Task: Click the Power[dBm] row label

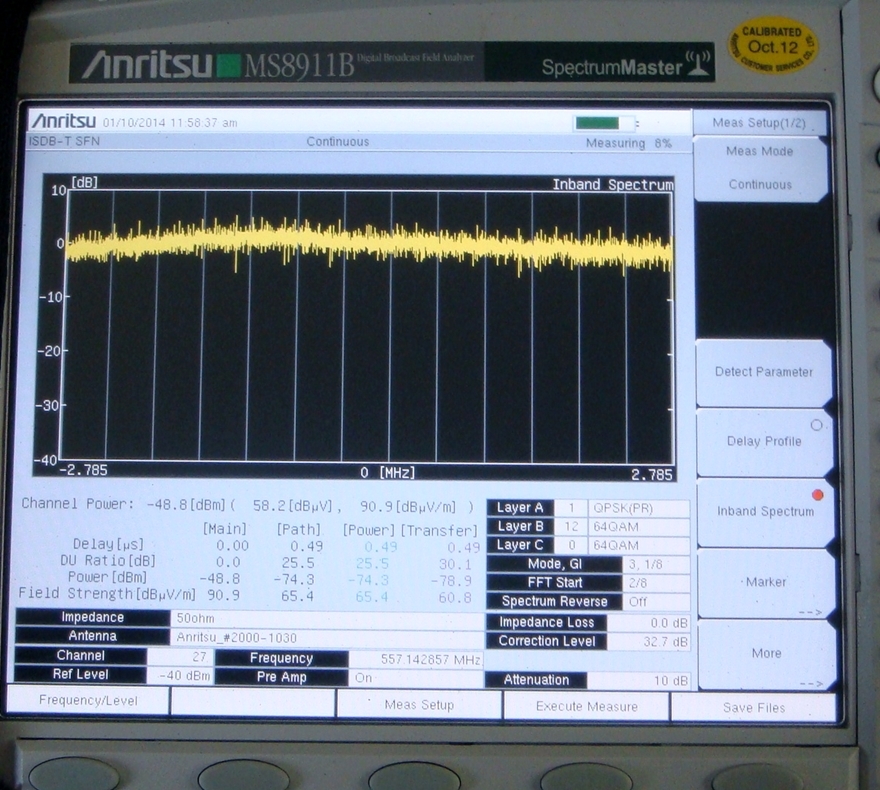Action: (x=107, y=577)
